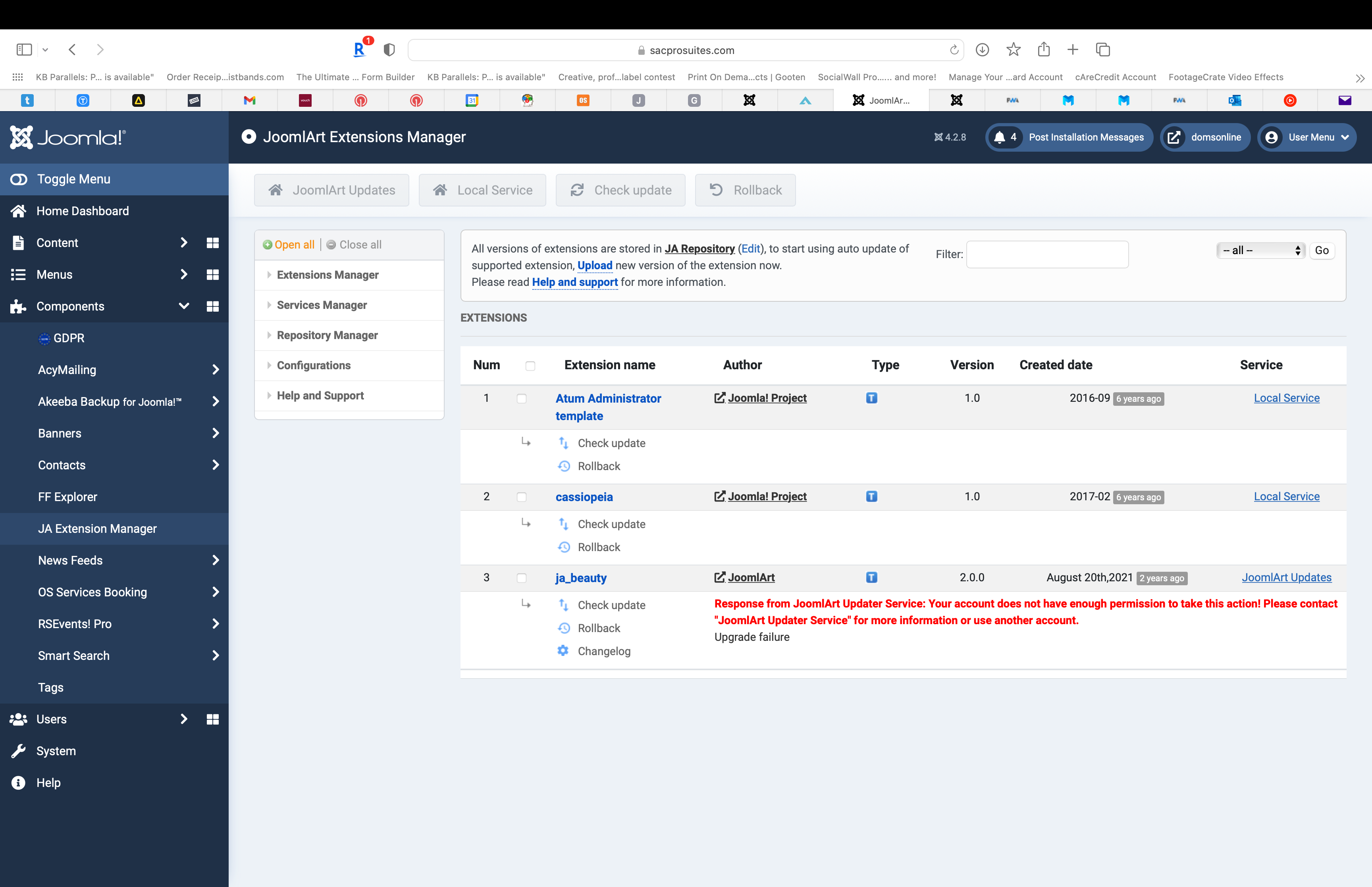
Task: Click Check update arrows icon under Atum
Action: click(564, 443)
